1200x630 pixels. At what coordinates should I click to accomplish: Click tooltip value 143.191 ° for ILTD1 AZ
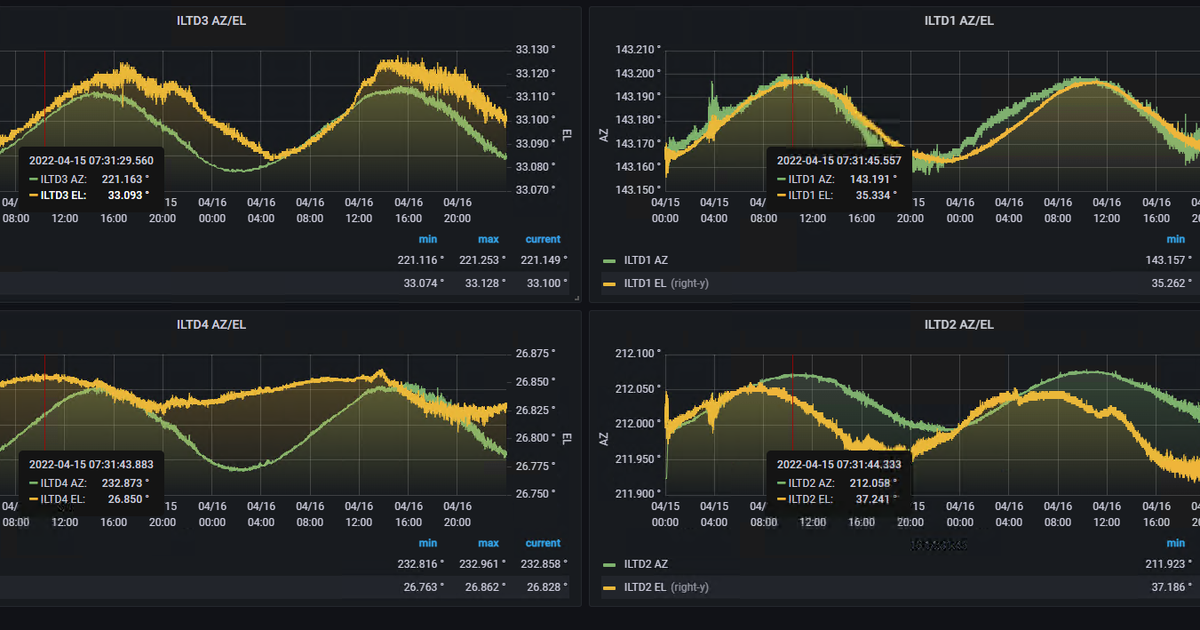tap(874, 179)
